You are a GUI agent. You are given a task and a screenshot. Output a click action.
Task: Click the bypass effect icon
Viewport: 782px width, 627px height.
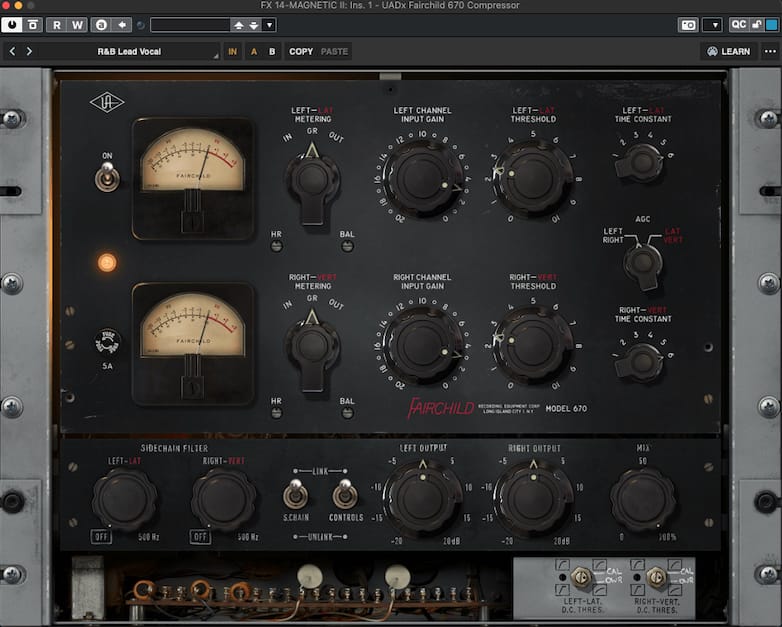tap(33, 25)
